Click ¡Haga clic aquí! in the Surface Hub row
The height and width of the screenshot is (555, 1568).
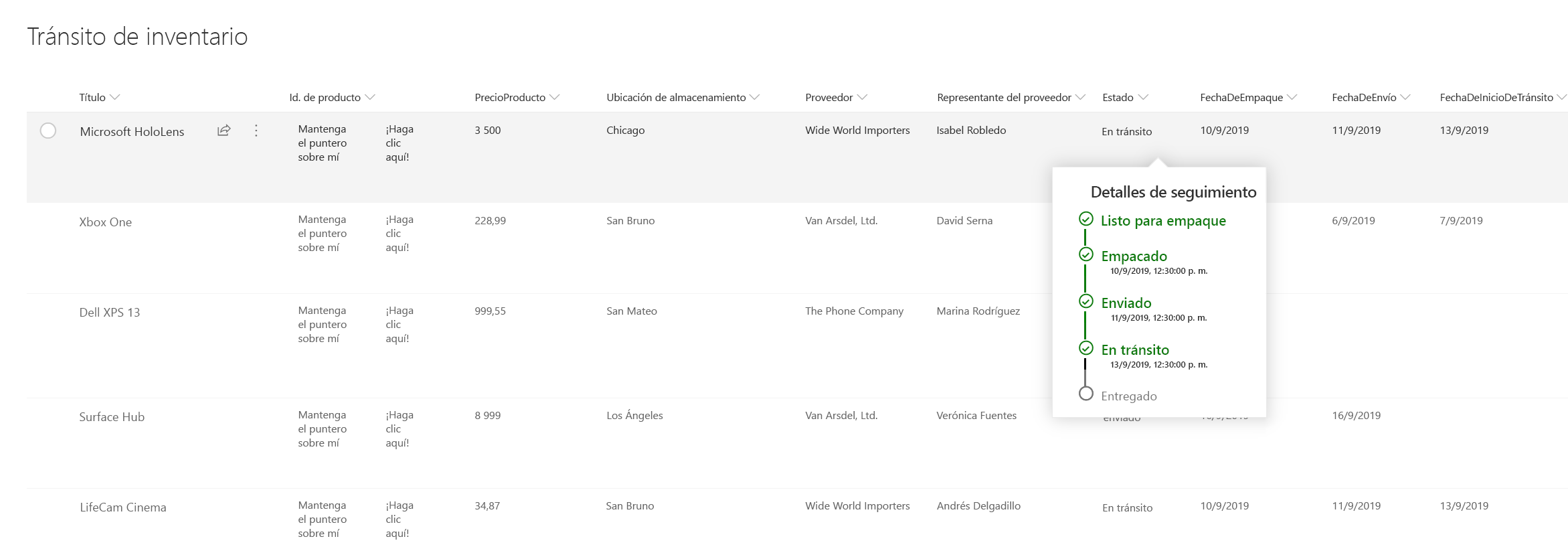coord(399,429)
